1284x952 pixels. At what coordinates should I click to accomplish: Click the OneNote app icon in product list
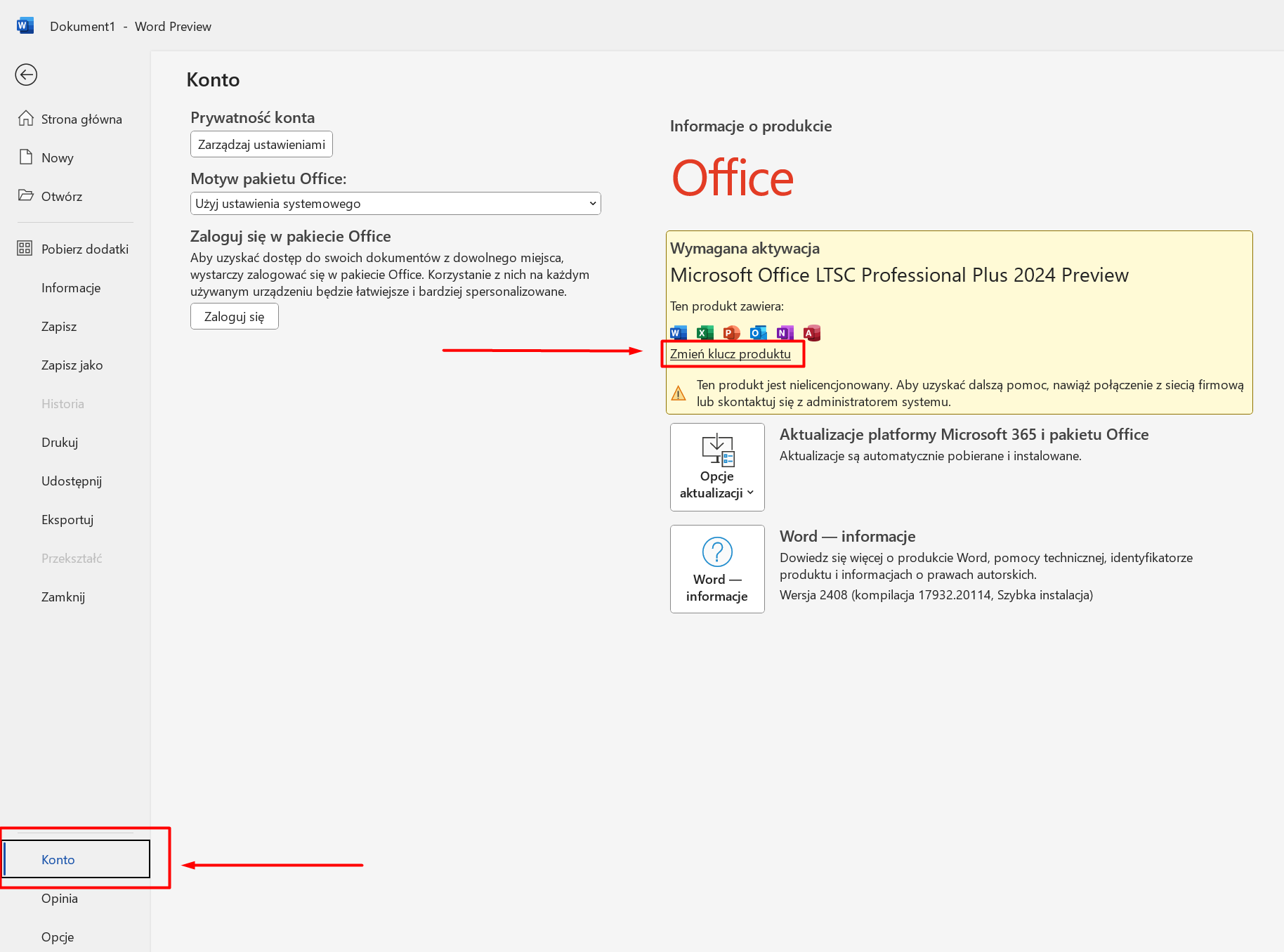[x=785, y=333]
